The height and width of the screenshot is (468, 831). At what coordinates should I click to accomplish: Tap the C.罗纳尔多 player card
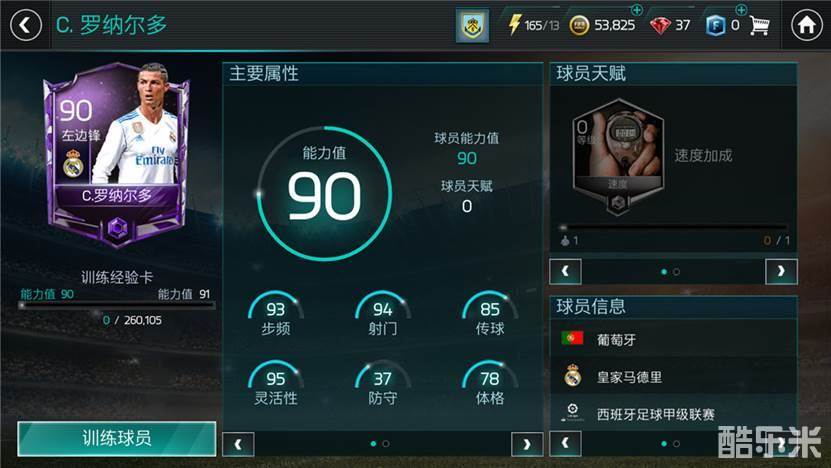(x=116, y=154)
